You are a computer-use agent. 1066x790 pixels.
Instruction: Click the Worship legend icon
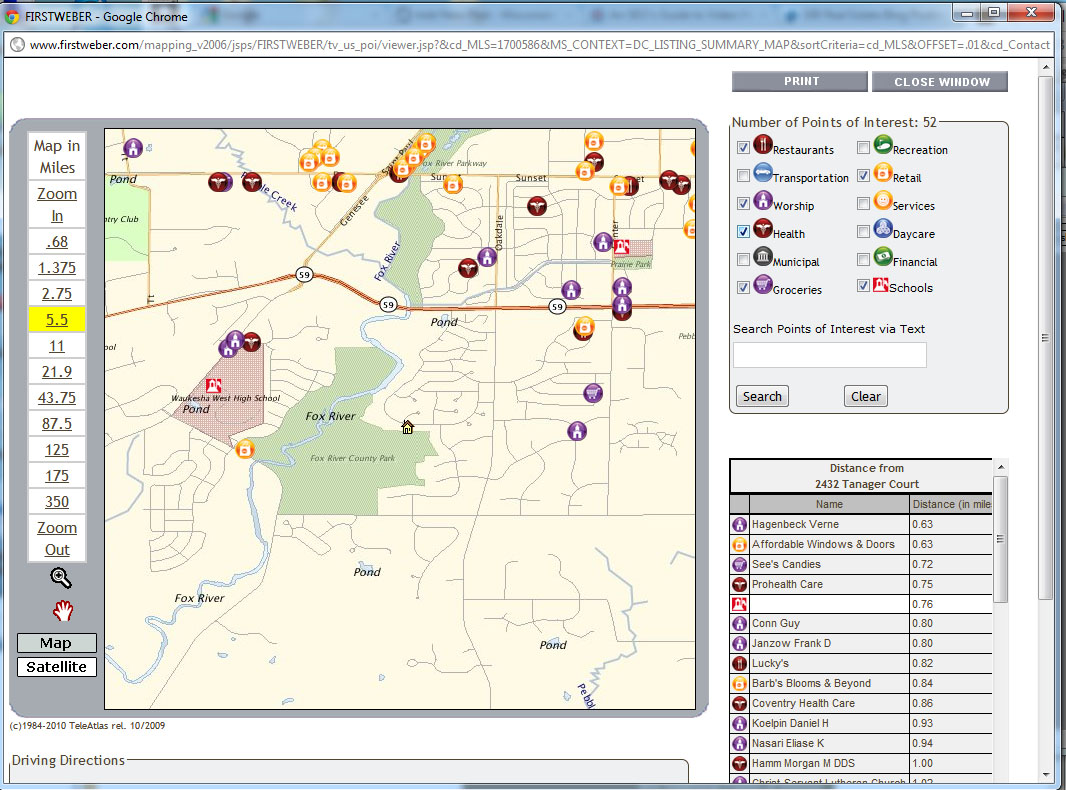763,200
